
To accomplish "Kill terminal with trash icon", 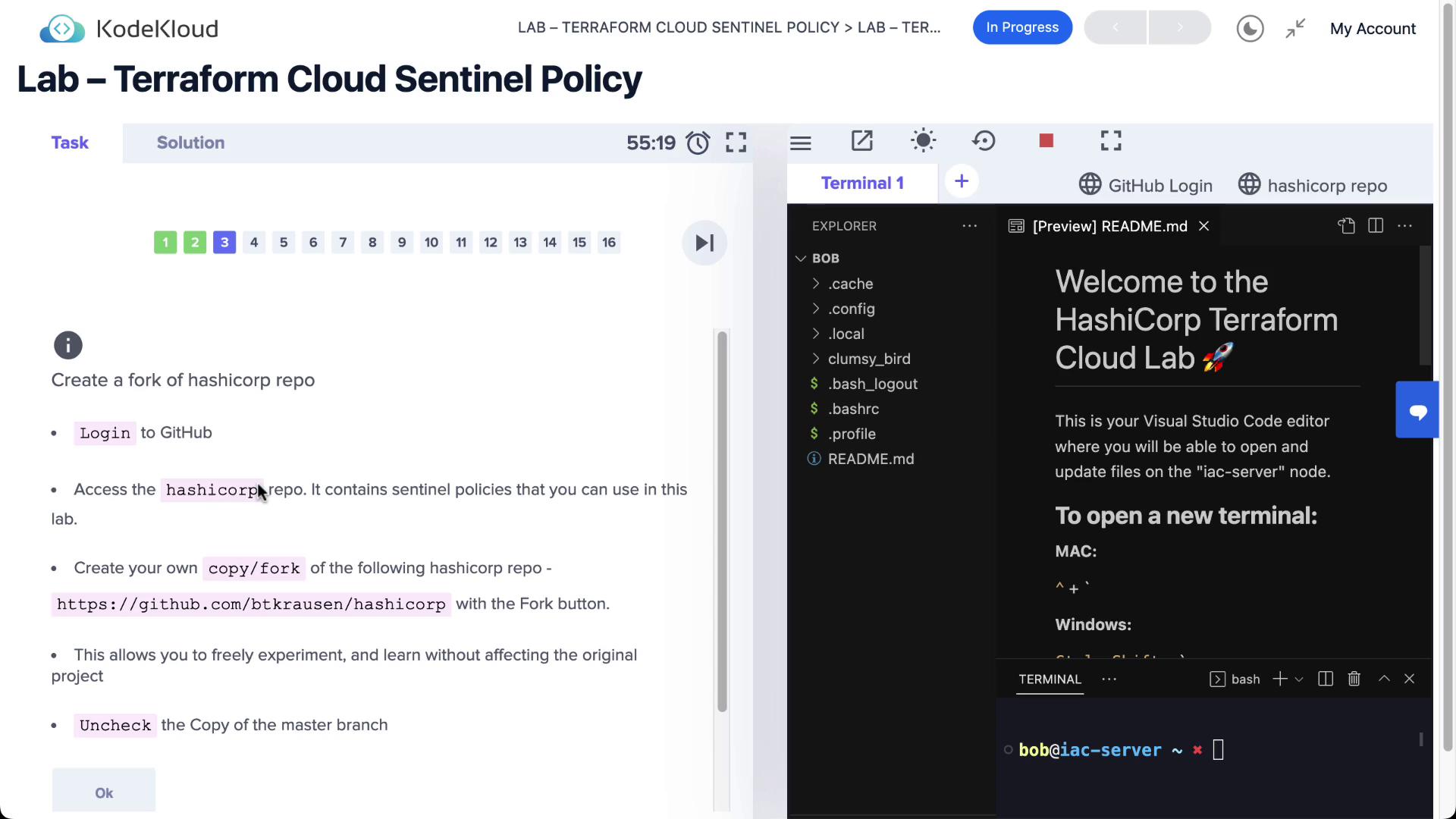I will [x=1354, y=679].
